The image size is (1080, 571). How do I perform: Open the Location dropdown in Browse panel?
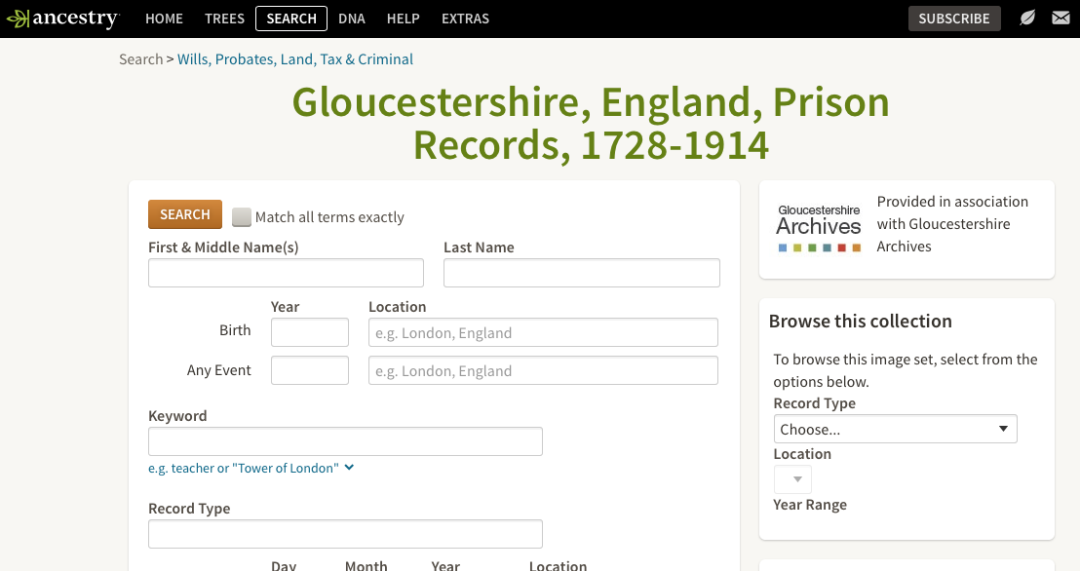(x=793, y=479)
